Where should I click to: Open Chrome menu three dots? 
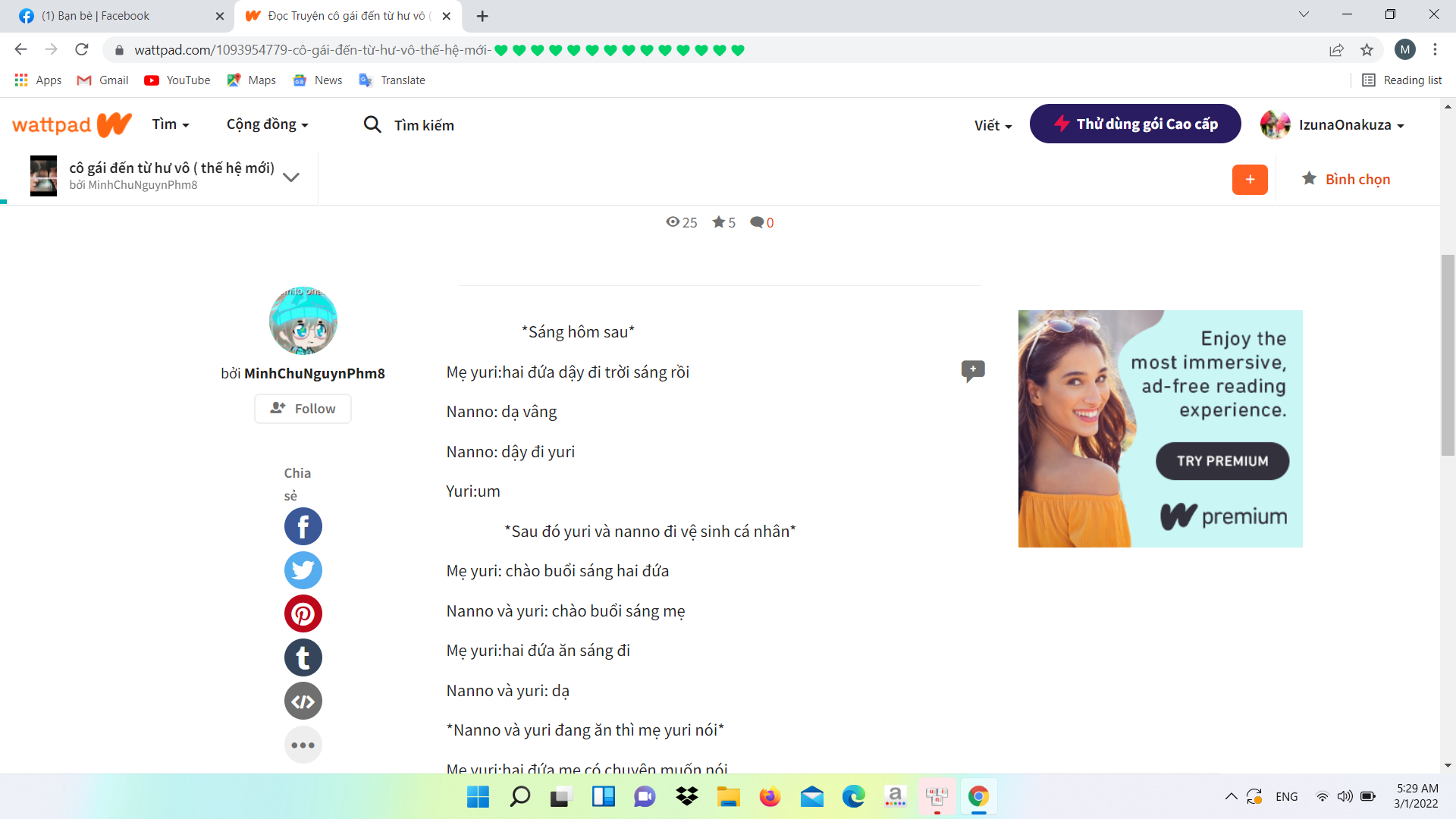(x=1435, y=50)
